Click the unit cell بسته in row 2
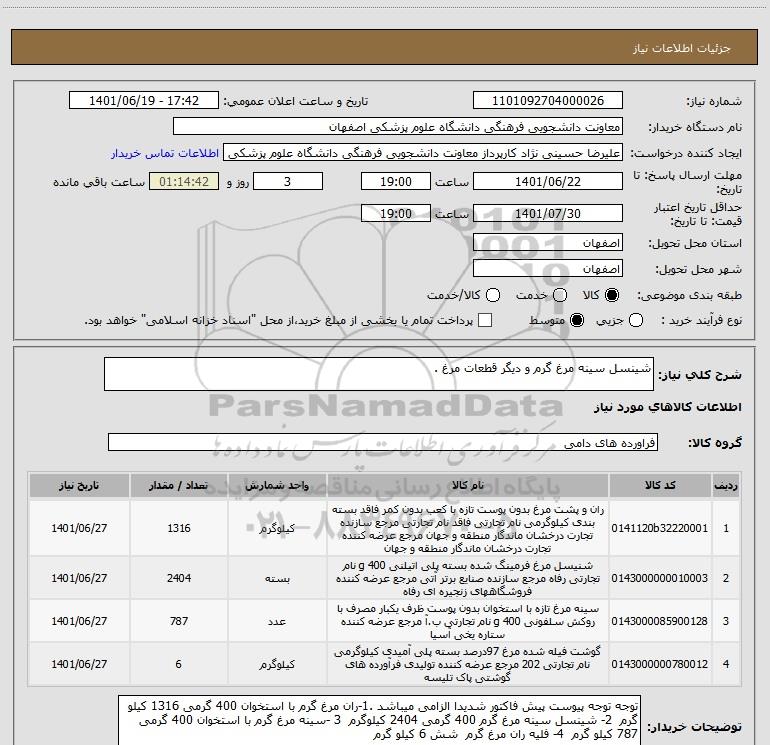Viewport: 770px width, 745px height. pos(277,578)
